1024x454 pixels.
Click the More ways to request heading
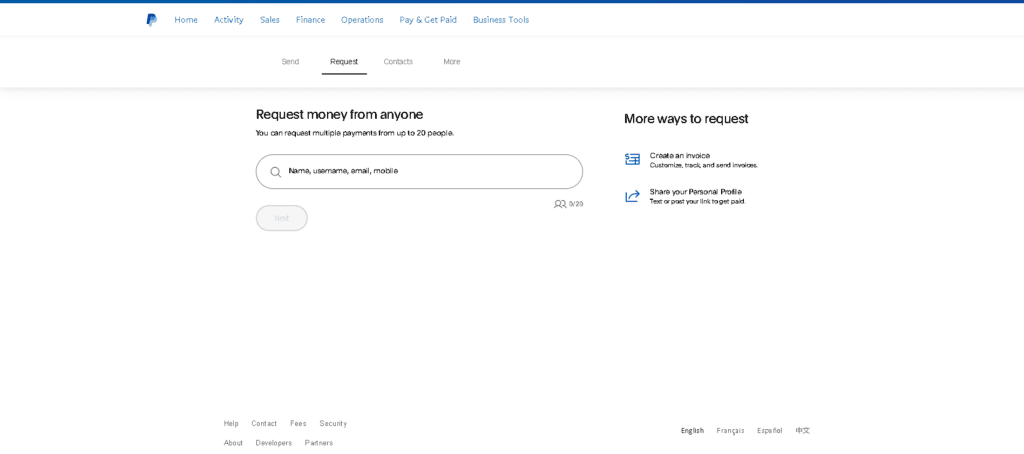click(686, 119)
